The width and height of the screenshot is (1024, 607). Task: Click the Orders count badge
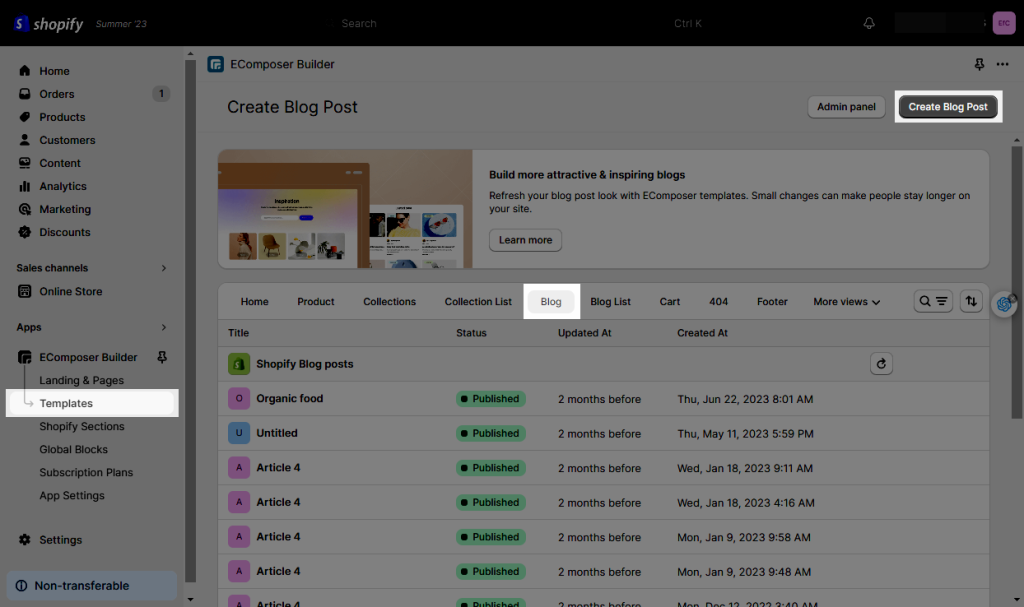click(x=161, y=93)
